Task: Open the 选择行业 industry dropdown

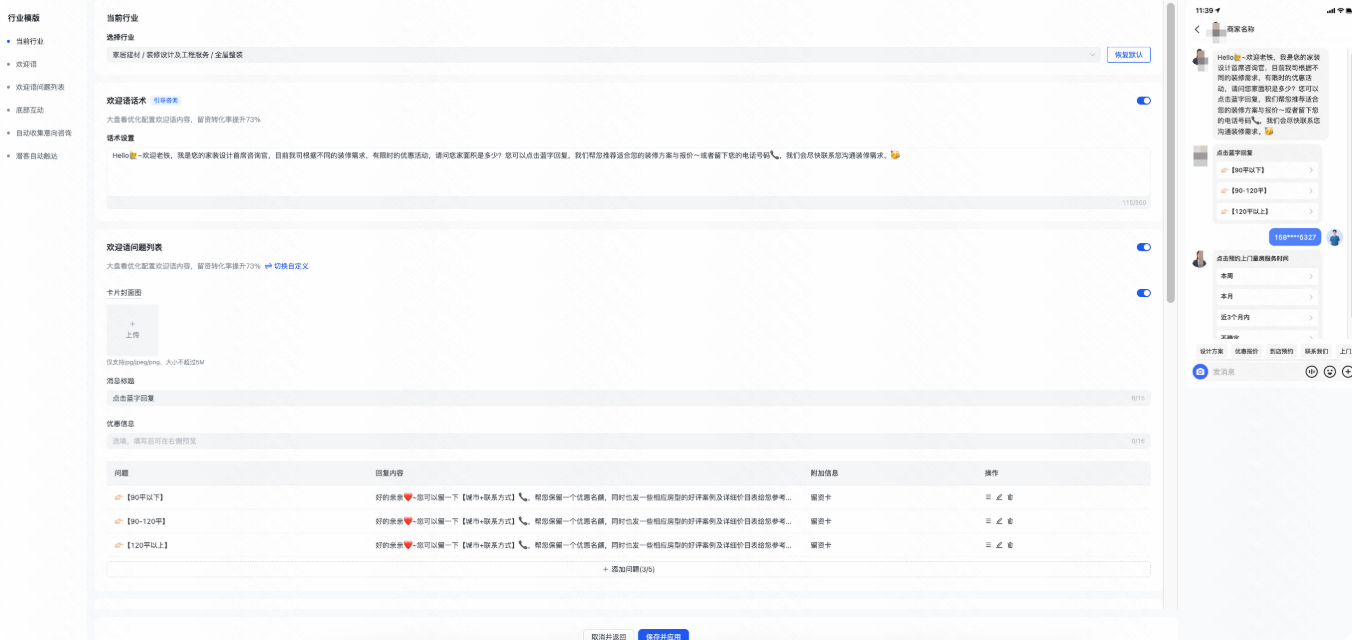Action: [604, 55]
